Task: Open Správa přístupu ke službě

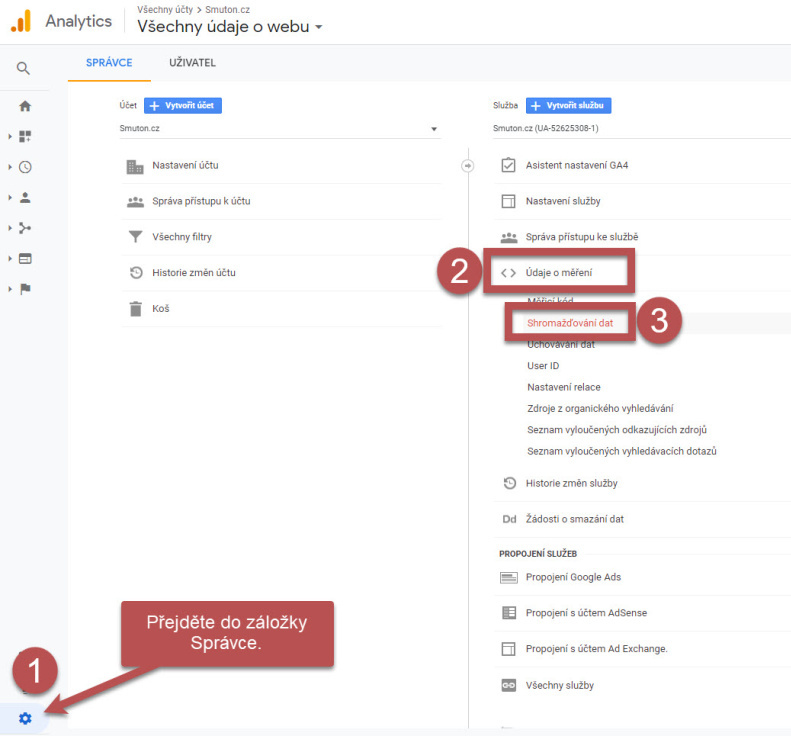Action: pos(642,237)
